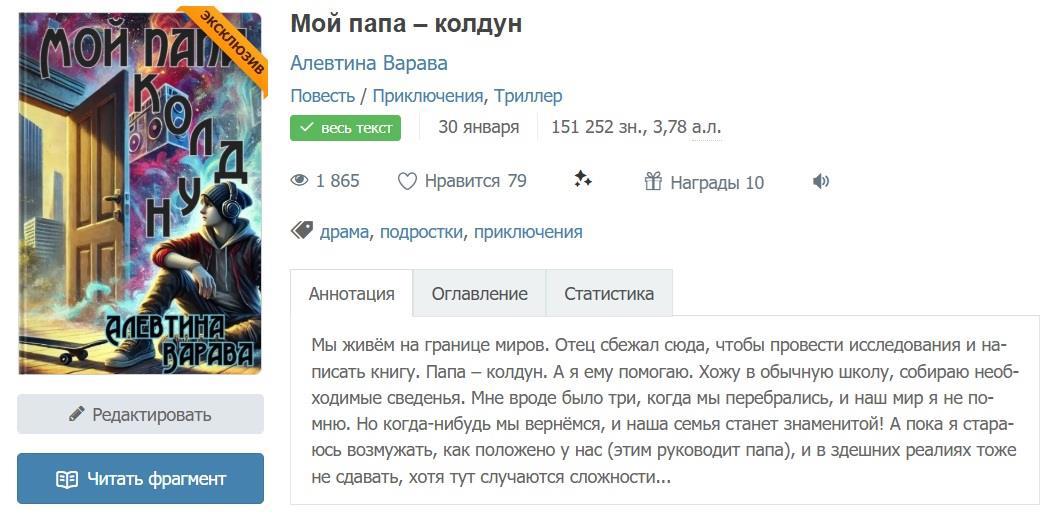1048x513 pixels.
Task: Click the open book icon on Читать фрагмент
Action: click(67, 479)
